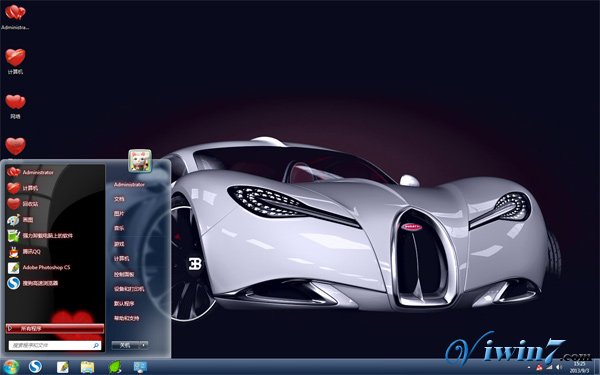This screenshot has height=375, width=600.
Task: Open 设备和打印机 in the Start menu
Action: [x=129, y=289]
